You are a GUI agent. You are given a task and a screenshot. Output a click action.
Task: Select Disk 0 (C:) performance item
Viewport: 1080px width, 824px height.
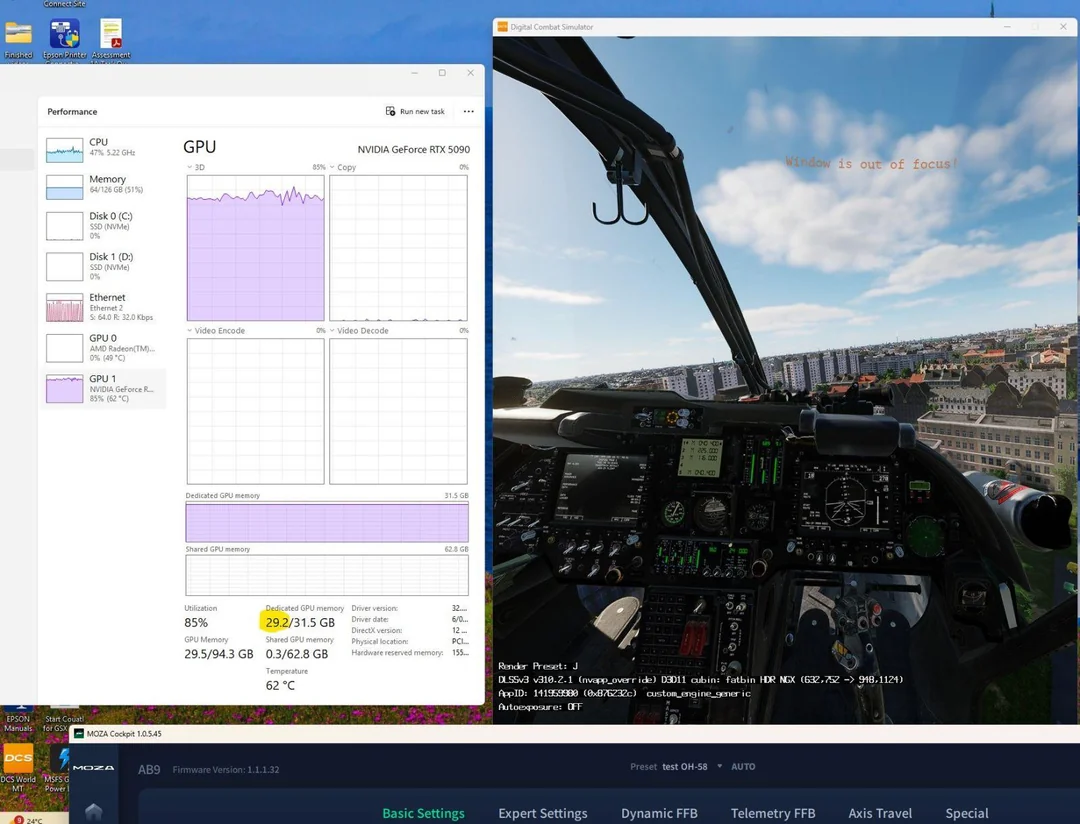103,226
